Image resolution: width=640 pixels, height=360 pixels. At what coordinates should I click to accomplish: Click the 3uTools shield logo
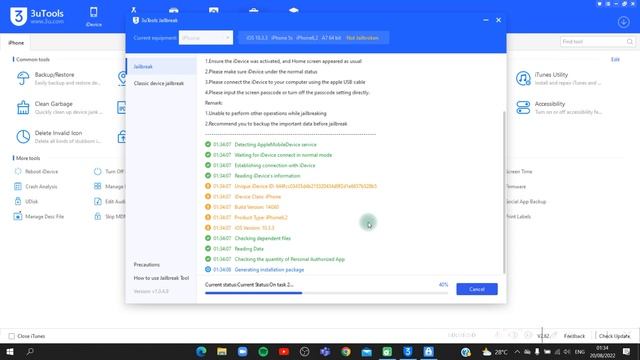tap(18, 16)
